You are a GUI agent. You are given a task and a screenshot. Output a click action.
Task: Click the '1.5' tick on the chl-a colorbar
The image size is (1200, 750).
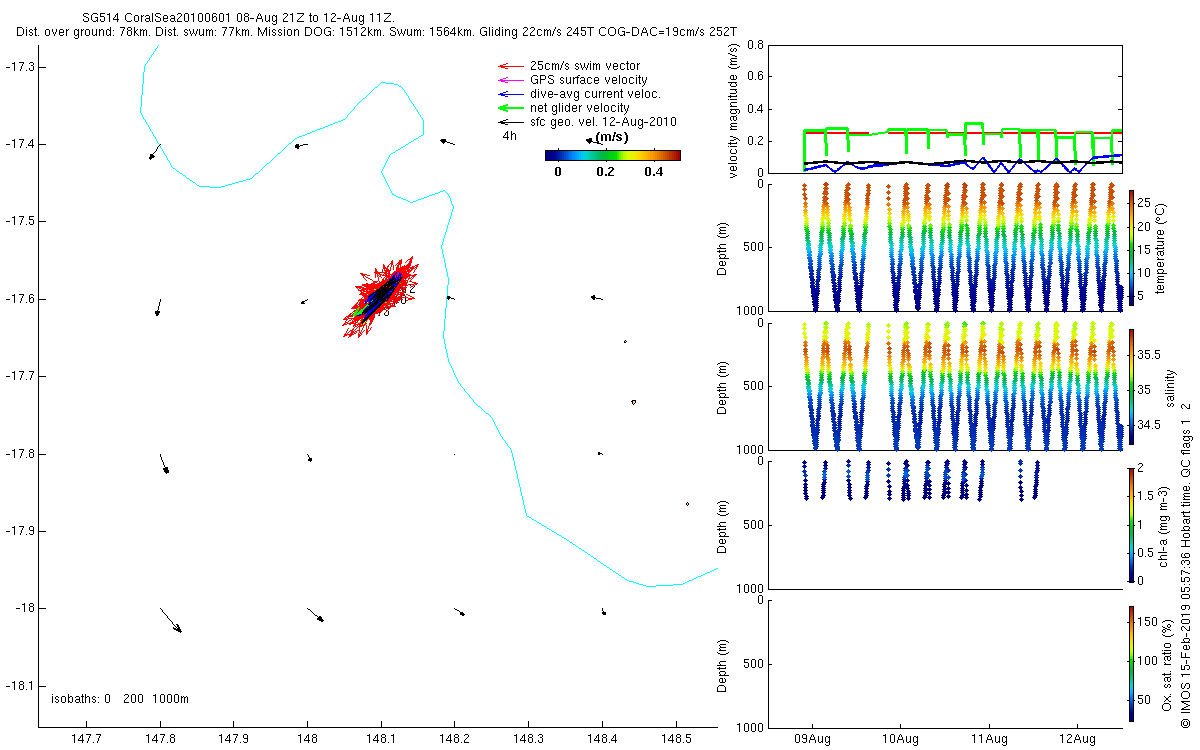[x=1147, y=495]
